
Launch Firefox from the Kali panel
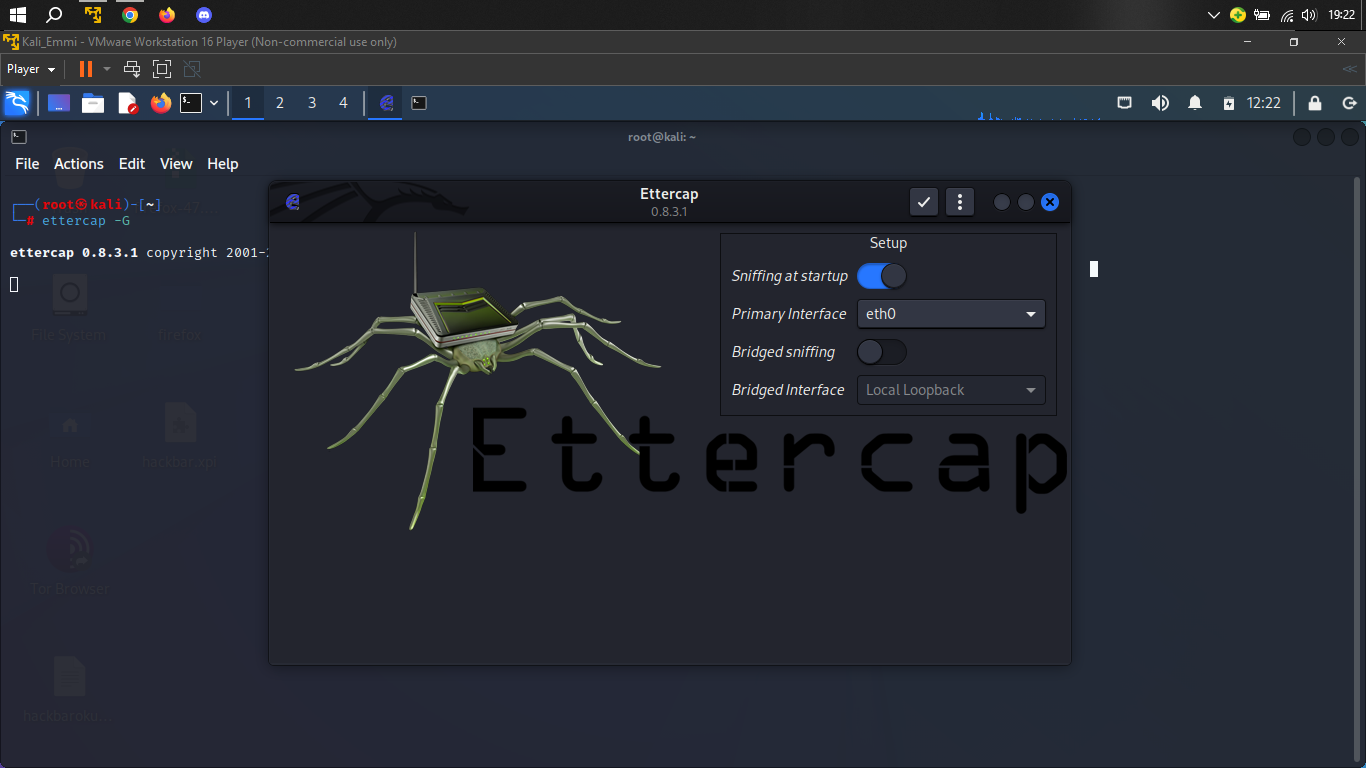point(161,103)
